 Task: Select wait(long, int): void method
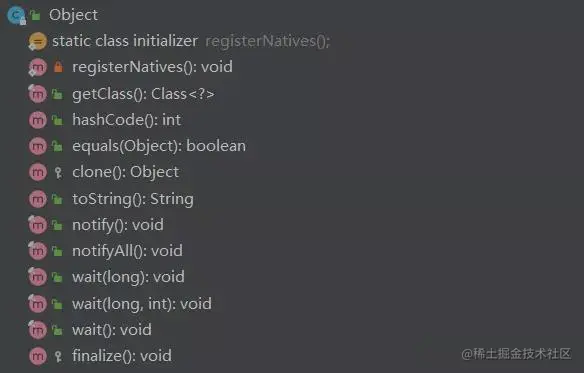(x=142, y=304)
